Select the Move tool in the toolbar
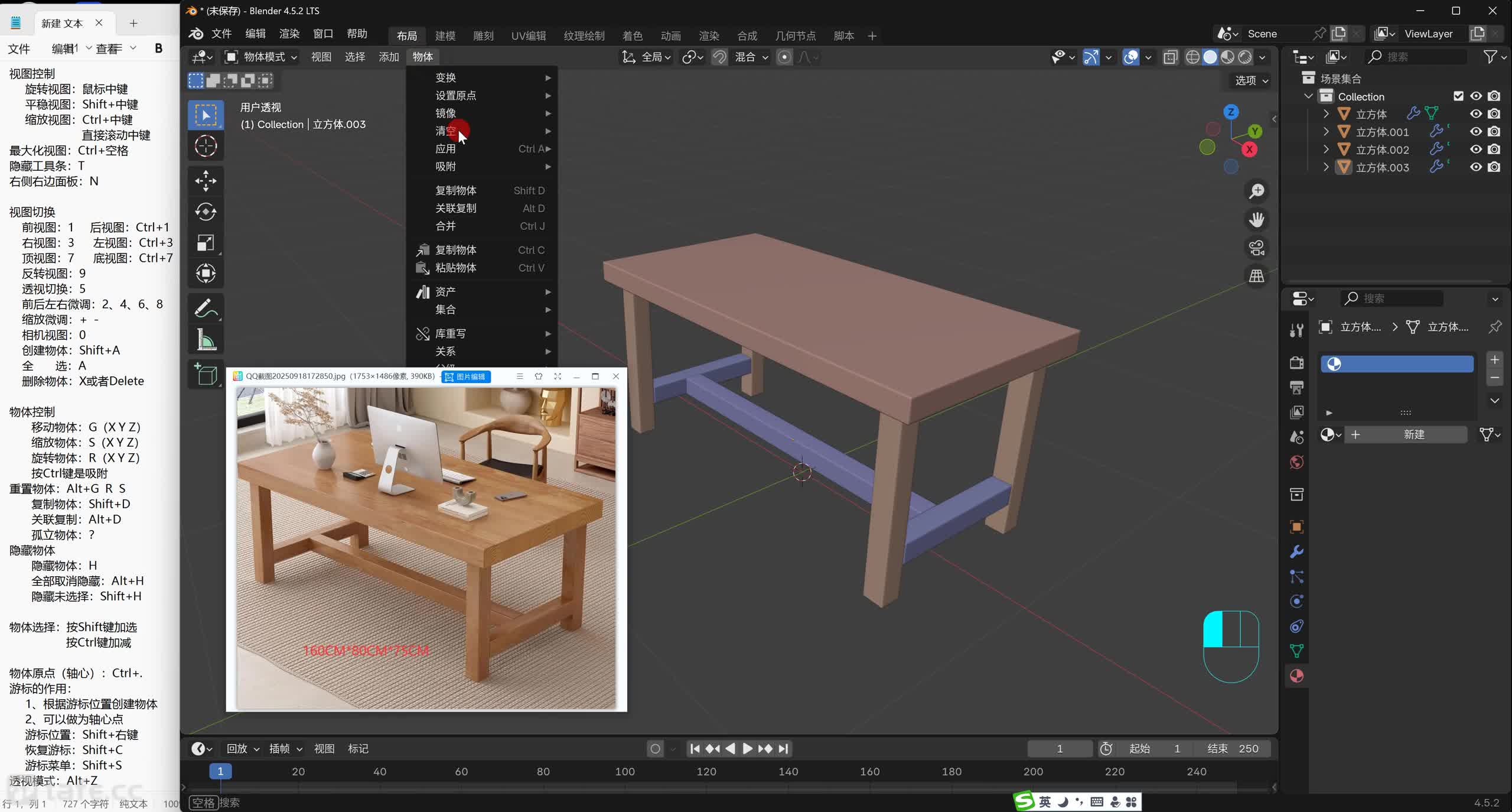This screenshot has height=812, width=1512. tap(205, 181)
